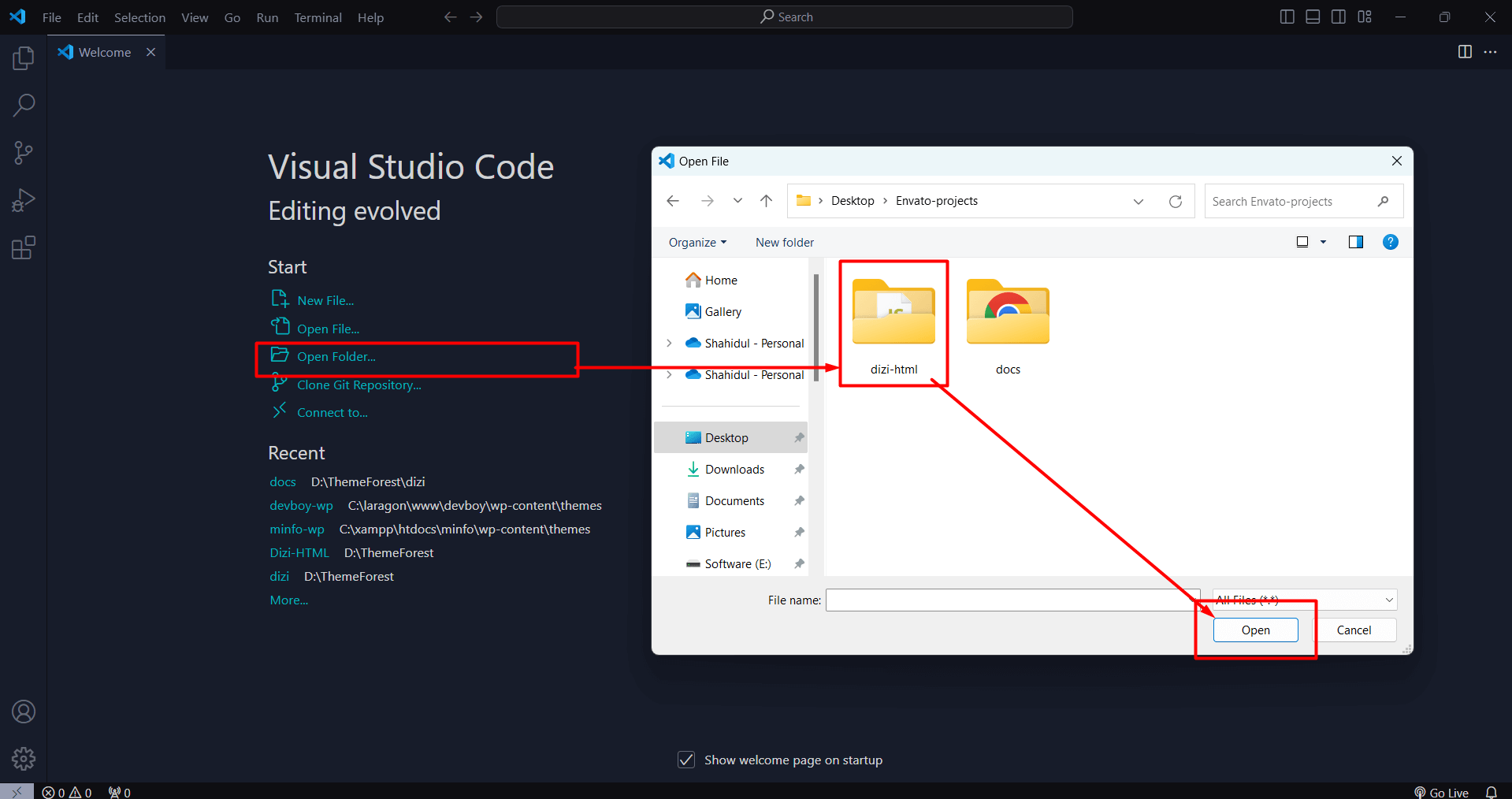Screen dimensions: 1512x799
Task: Open the Manage gear icon
Action: pos(24,759)
